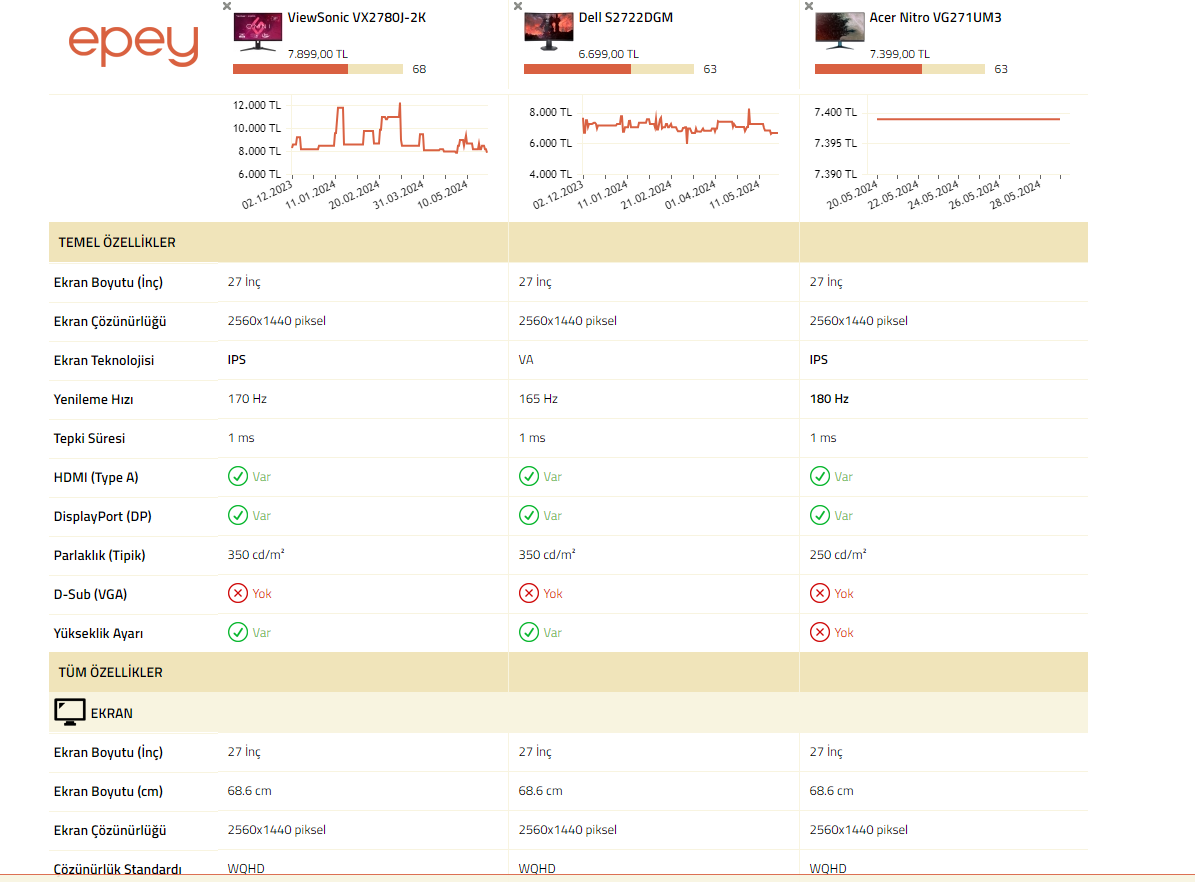The image size is (1195, 882).
Task: Click the EKRAN monitor icon
Action: coord(69,712)
